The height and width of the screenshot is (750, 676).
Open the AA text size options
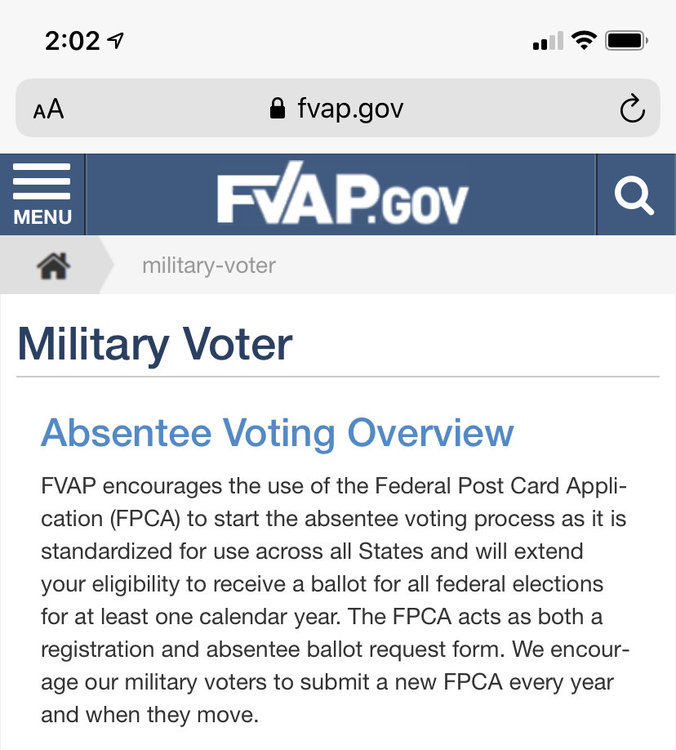tap(48, 109)
